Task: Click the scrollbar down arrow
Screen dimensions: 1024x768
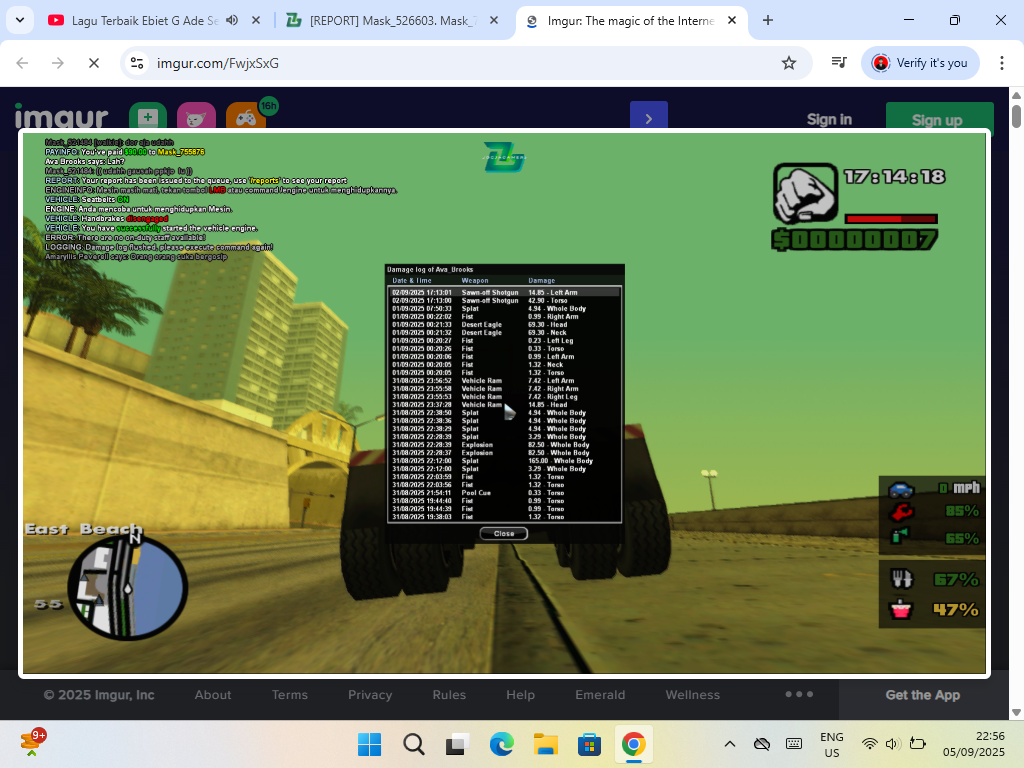Action: tap(1016, 712)
